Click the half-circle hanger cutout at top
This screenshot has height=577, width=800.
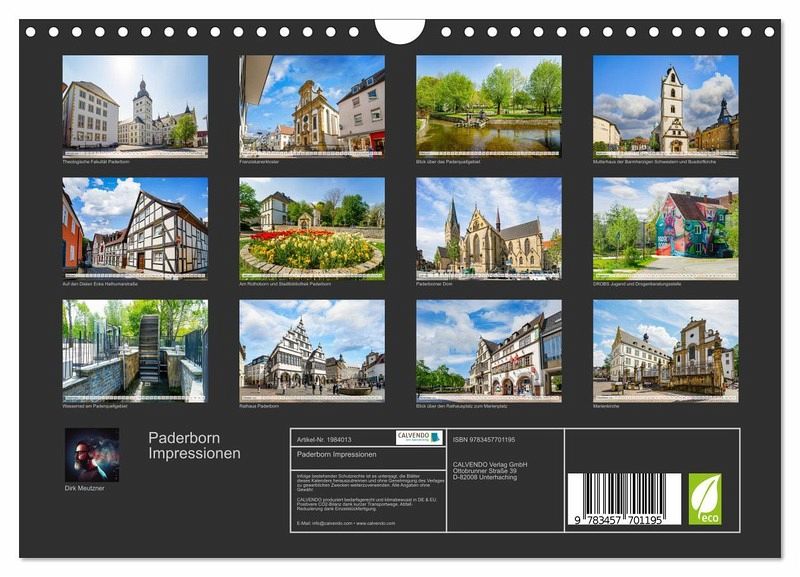click(x=399, y=31)
